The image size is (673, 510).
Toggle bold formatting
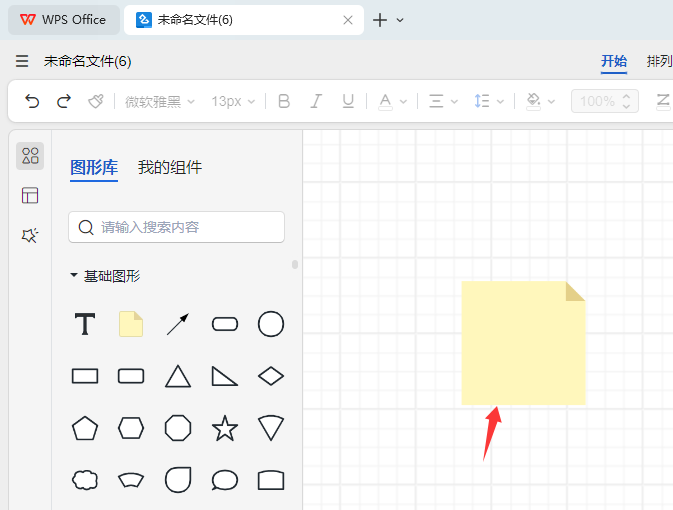coord(284,101)
